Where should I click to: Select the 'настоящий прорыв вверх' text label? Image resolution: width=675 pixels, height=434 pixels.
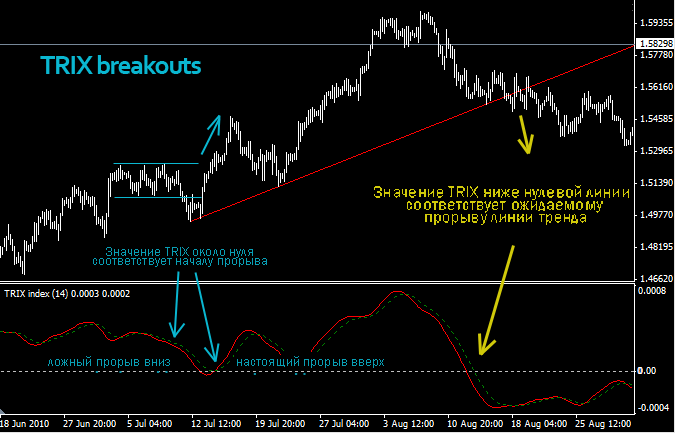tap(310, 362)
